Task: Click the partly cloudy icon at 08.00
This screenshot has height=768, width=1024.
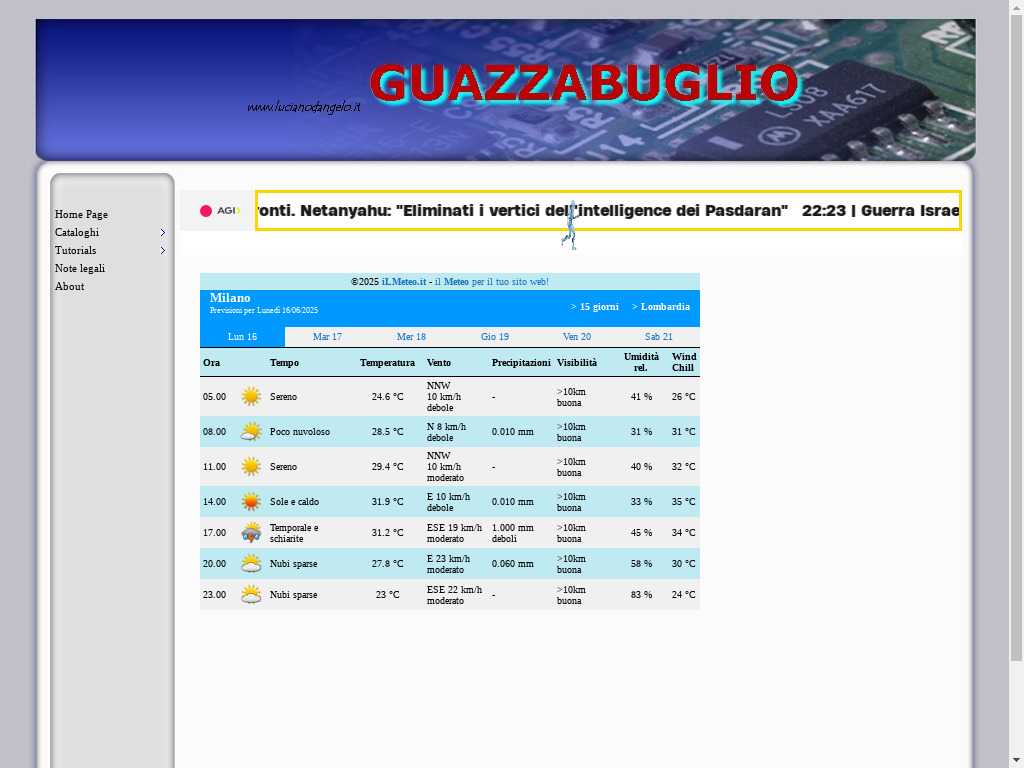Action: (251, 432)
